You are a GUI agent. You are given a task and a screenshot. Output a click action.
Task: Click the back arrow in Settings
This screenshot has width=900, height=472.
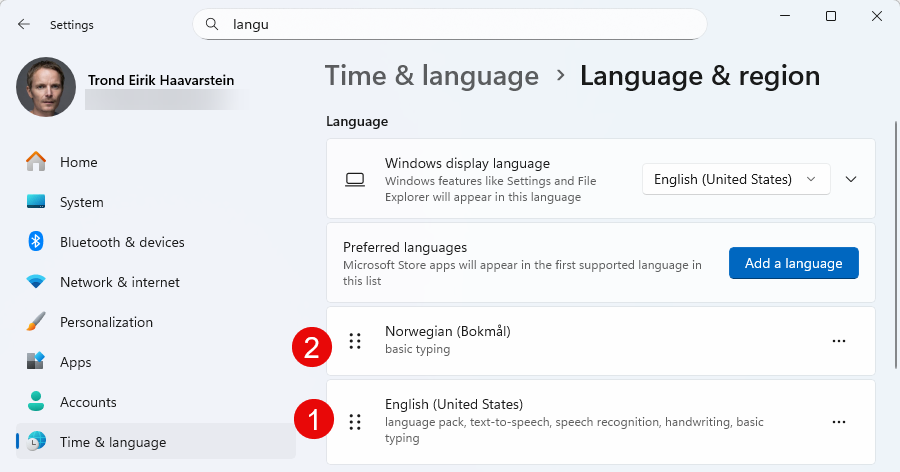point(24,24)
